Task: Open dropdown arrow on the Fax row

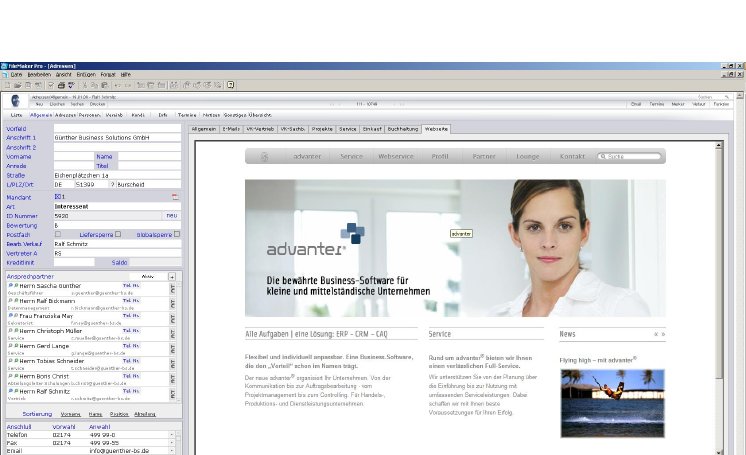Action: pos(171,443)
